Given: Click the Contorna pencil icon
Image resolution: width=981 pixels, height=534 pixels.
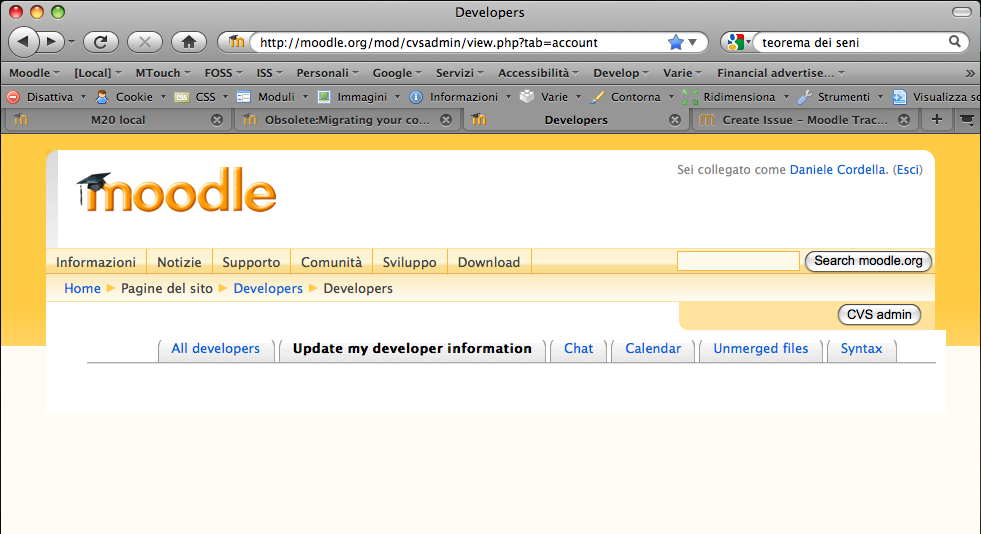Looking at the screenshot, I should pyautogui.click(x=597, y=97).
